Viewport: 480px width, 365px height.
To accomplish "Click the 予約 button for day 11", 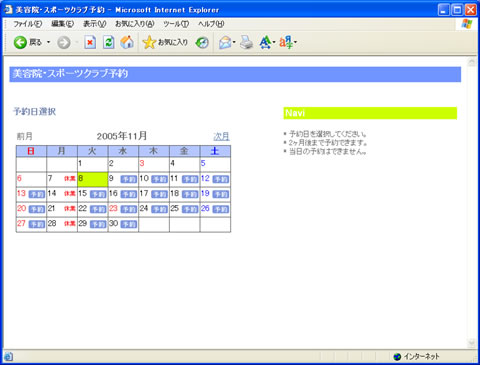I will 190,179.
